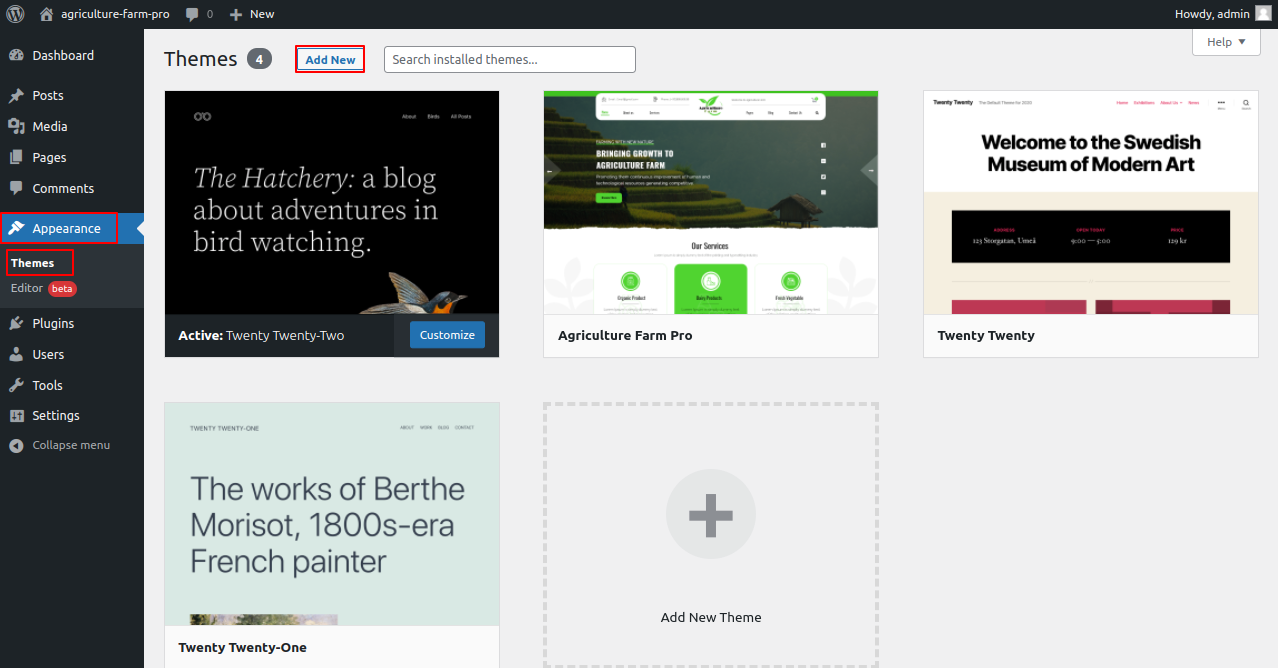Open the comments bubble in admin bar

(192, 14)
